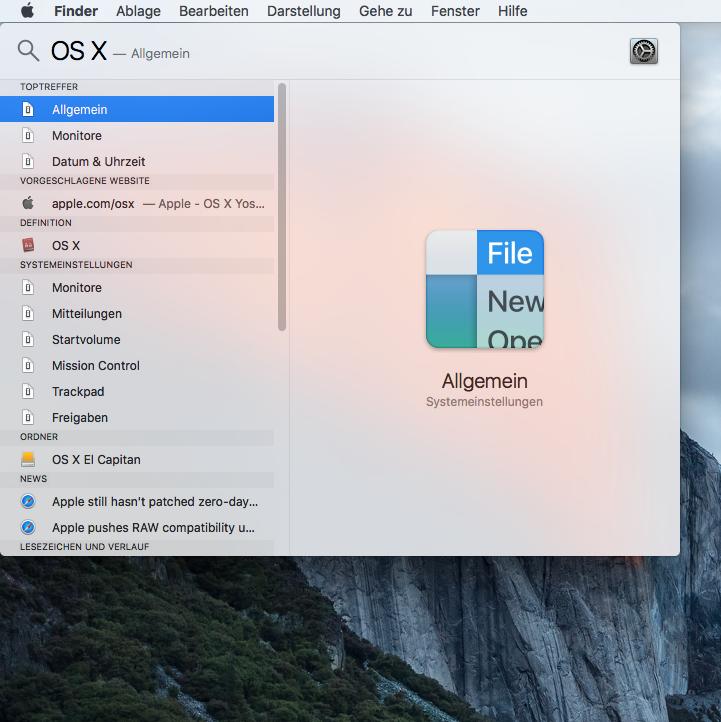Click the icon beside Allgemein top hit

point(28,110)
